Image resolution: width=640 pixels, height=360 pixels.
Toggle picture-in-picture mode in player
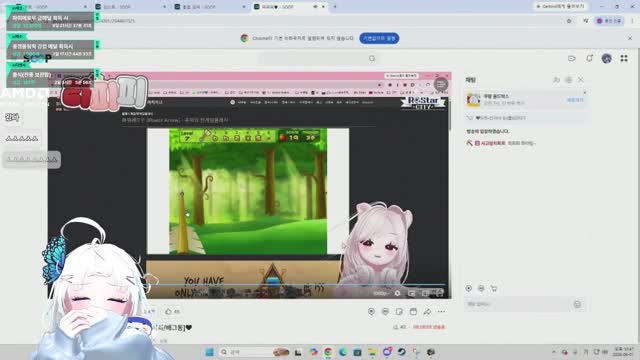point(411,293)
